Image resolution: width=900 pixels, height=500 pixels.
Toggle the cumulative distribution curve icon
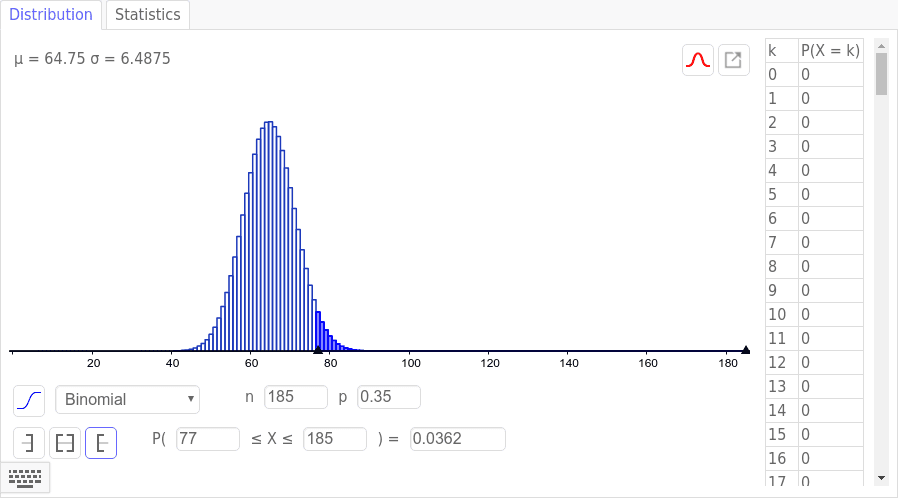29,400
